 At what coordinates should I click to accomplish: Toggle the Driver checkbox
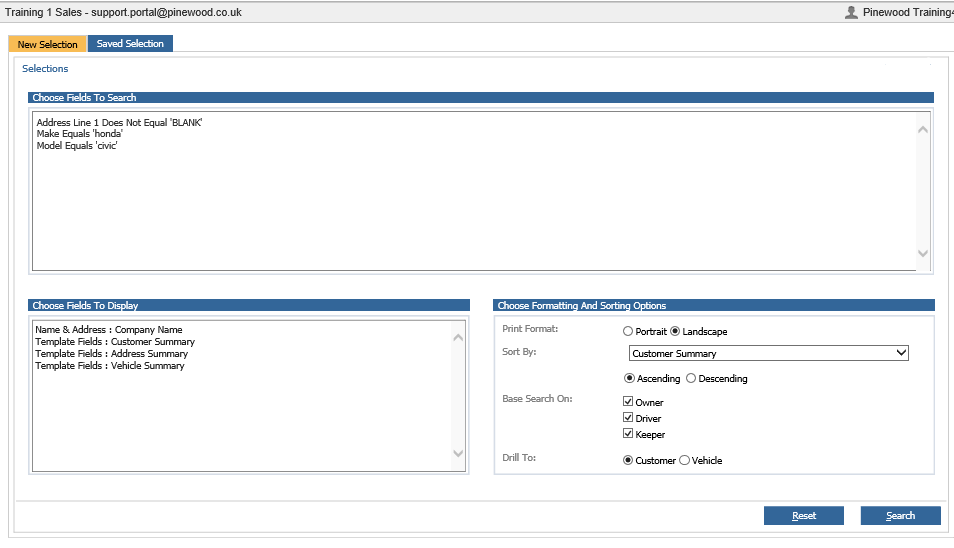tap(628, 418)
